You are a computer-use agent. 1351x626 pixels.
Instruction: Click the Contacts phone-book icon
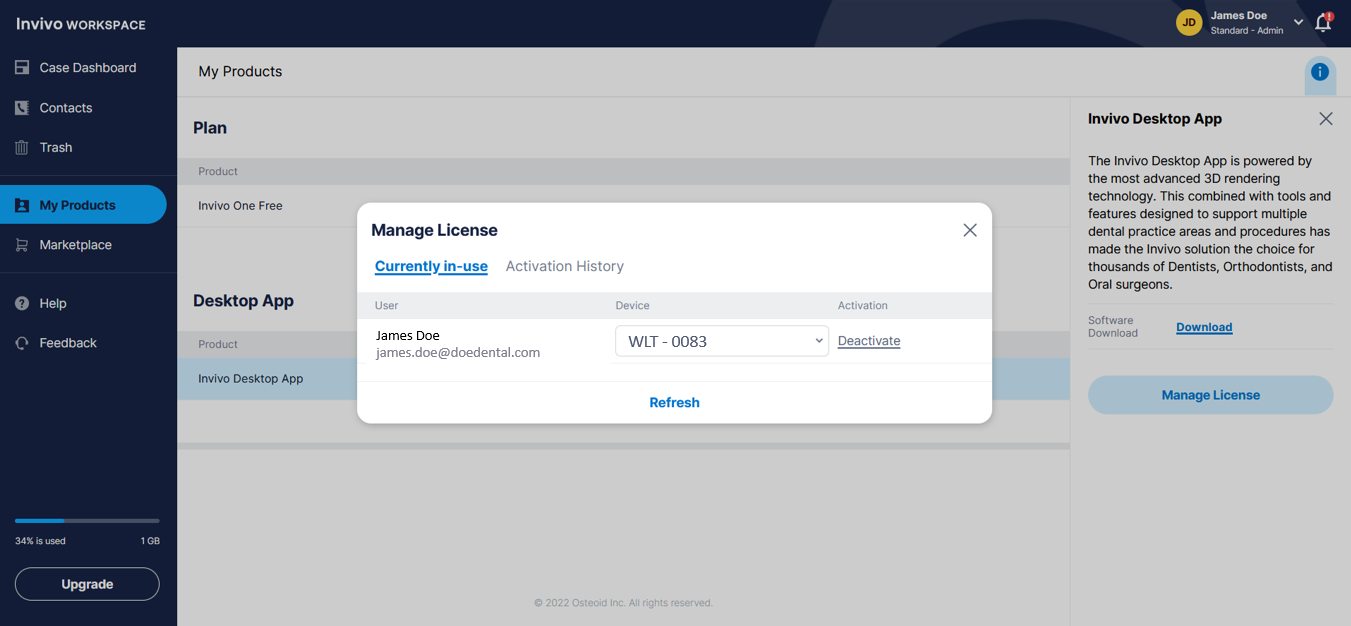pyautogui.click(x=22, y=108)
